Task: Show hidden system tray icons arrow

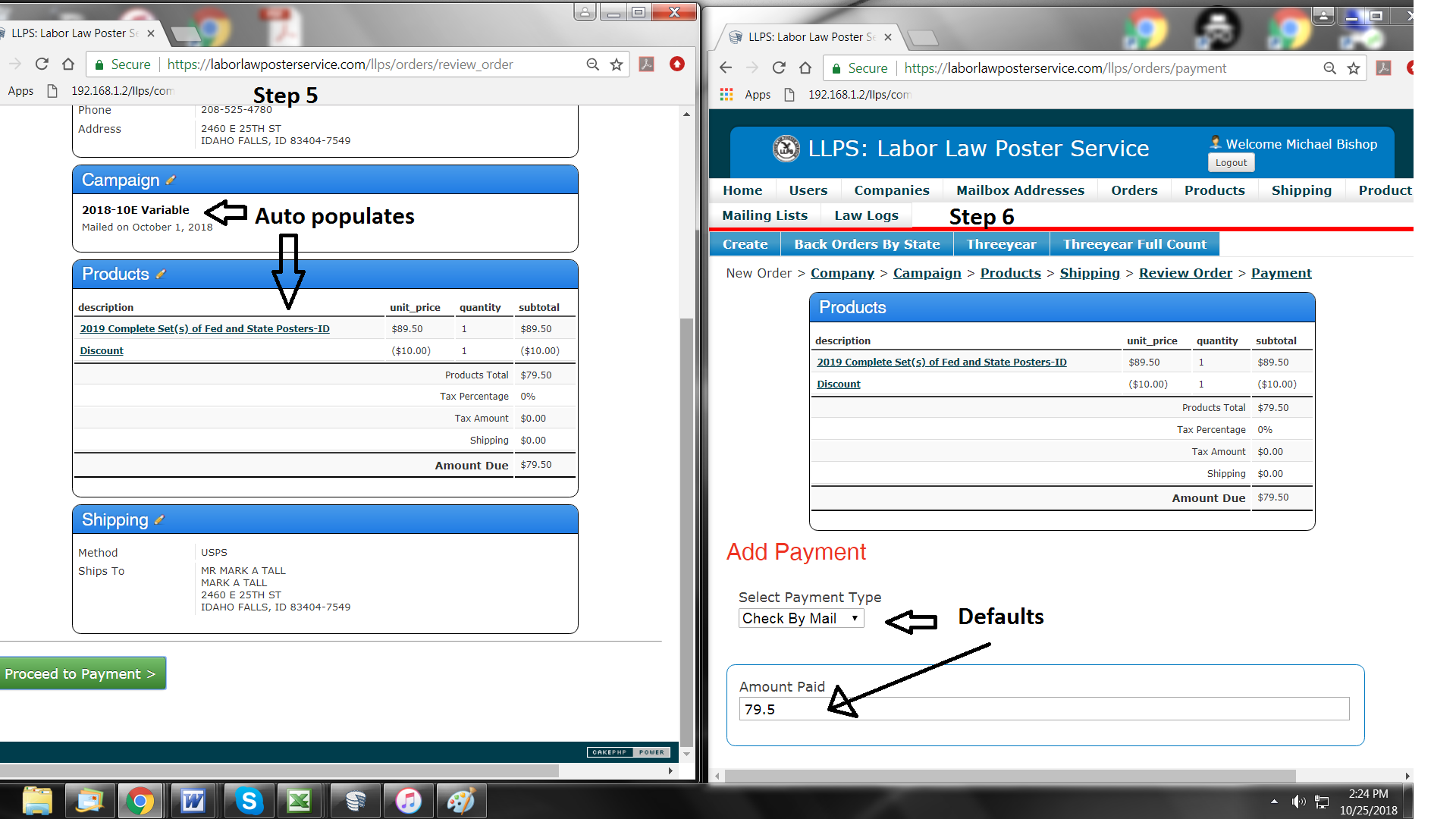Action: (1274, 801)
